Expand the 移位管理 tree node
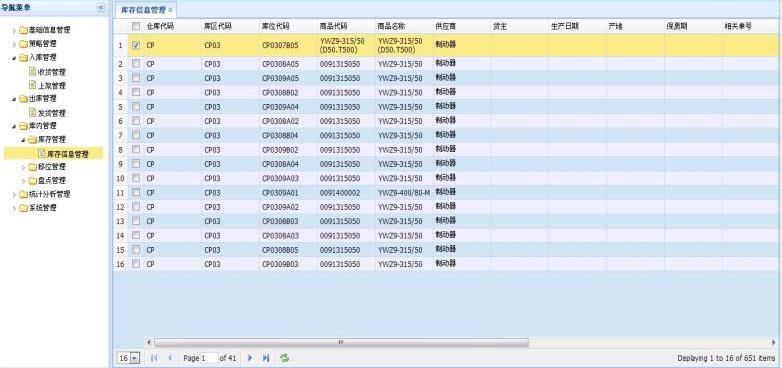The height and width of the screenshot is (368, 782). (x=23, y=167)
